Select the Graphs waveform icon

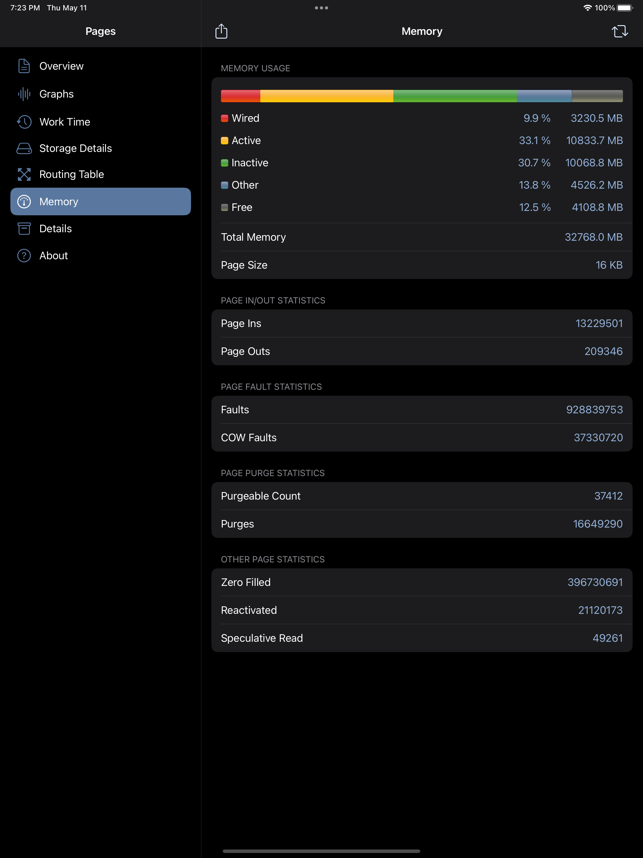tap(24, 94)
